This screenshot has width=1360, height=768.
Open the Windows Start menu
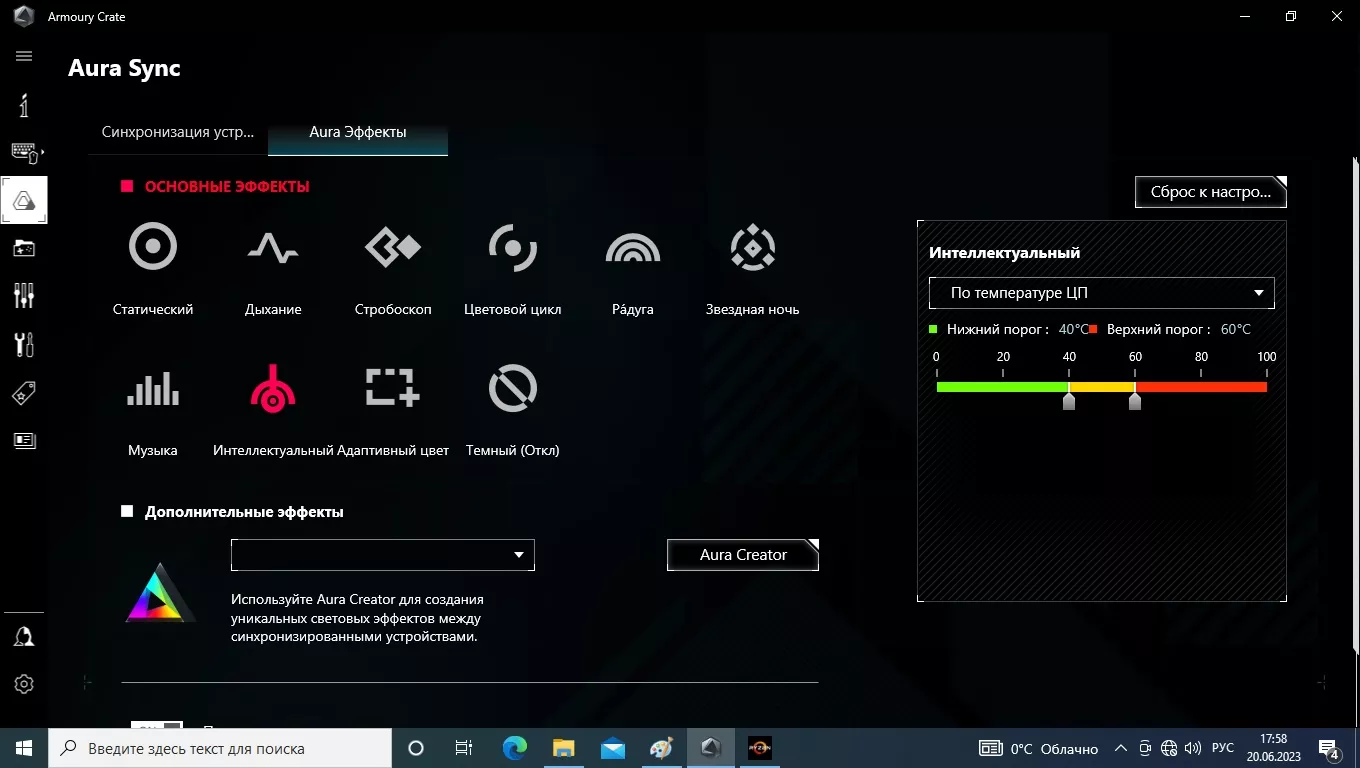[x=24, y=748]
